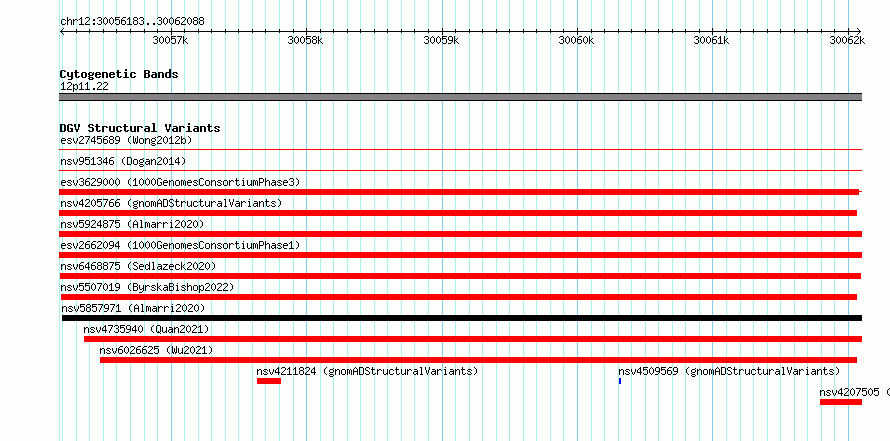The height and width of the screenshot is (441, 890).
Task: Click the 12p11.22 band label
Action: 84,87
